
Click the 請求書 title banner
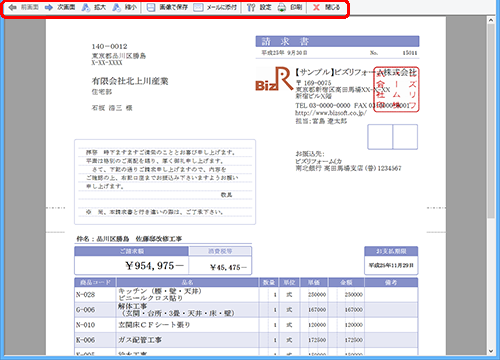tap(337, 41)
